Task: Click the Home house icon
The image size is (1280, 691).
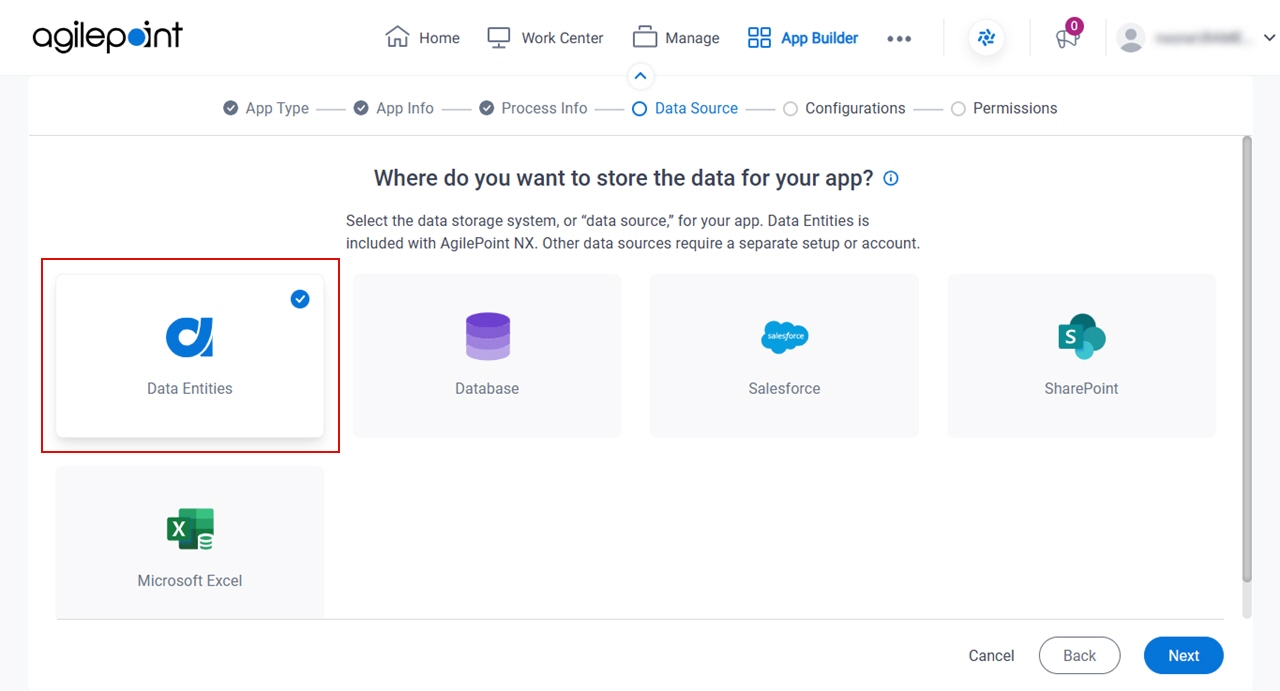Action: 397,37
